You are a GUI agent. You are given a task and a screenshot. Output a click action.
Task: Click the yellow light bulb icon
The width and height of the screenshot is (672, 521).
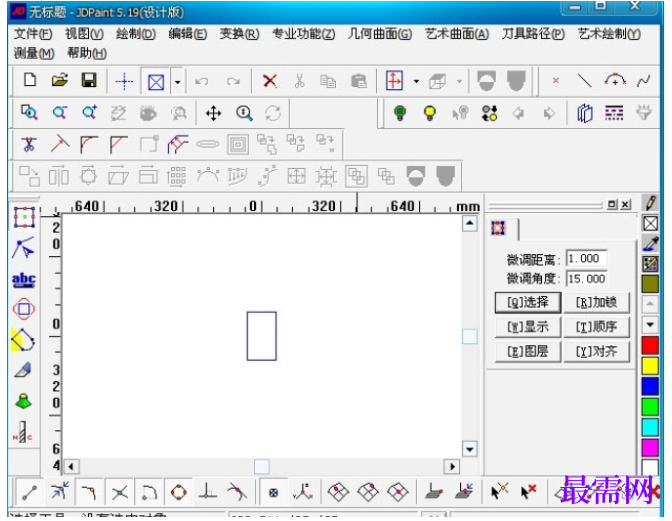[x=430, y=113]
